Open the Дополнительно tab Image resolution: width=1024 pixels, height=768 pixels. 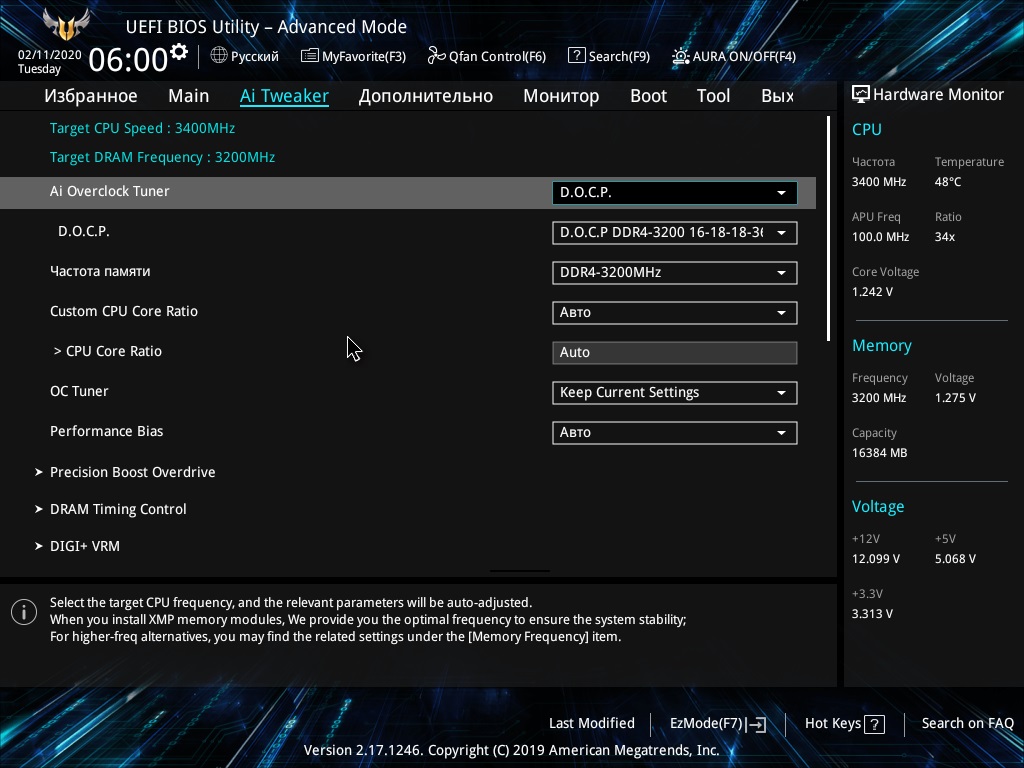[426, 96]
